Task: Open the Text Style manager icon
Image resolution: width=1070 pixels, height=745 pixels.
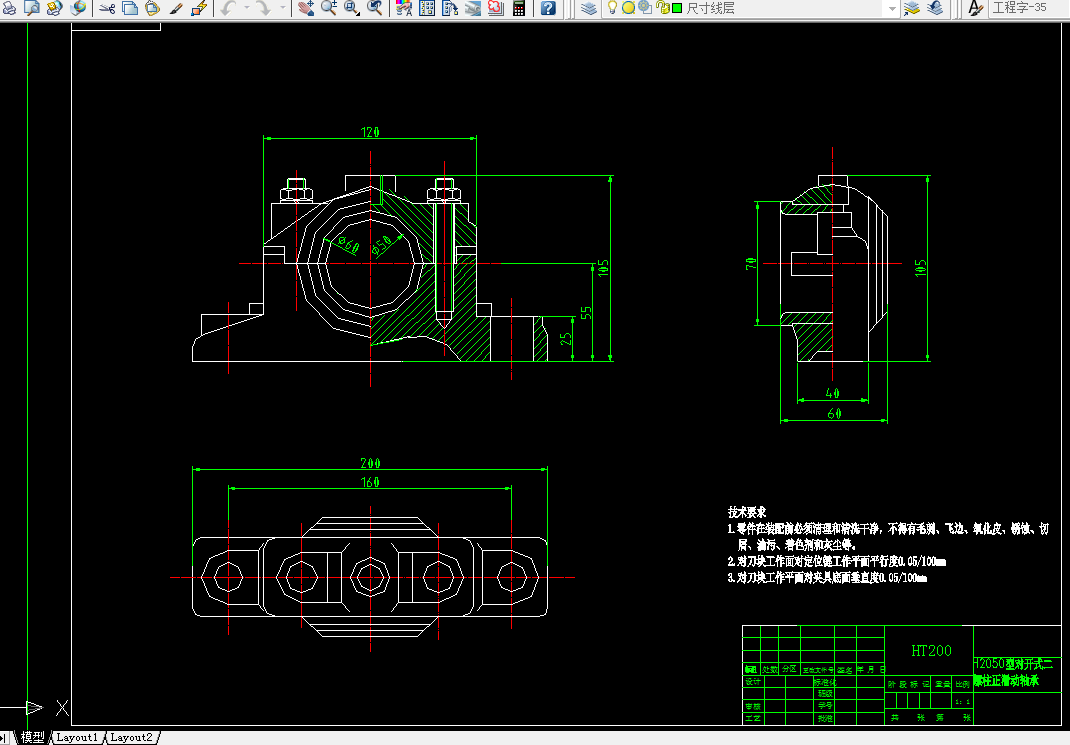Action: (976, 8)
